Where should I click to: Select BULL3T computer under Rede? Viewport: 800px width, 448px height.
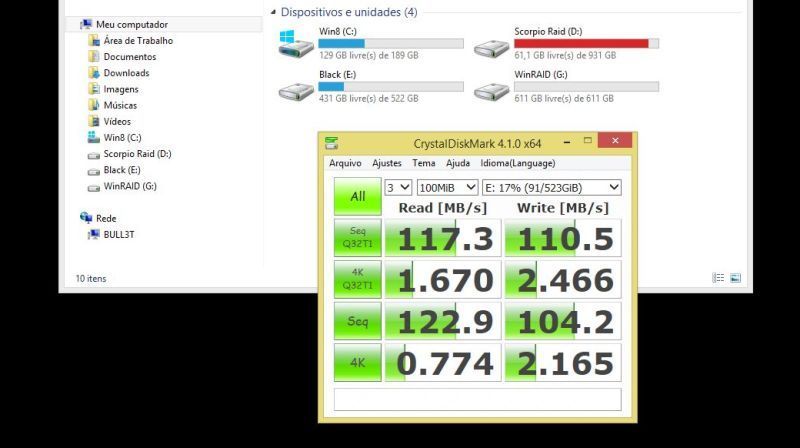tap(122, 234)
